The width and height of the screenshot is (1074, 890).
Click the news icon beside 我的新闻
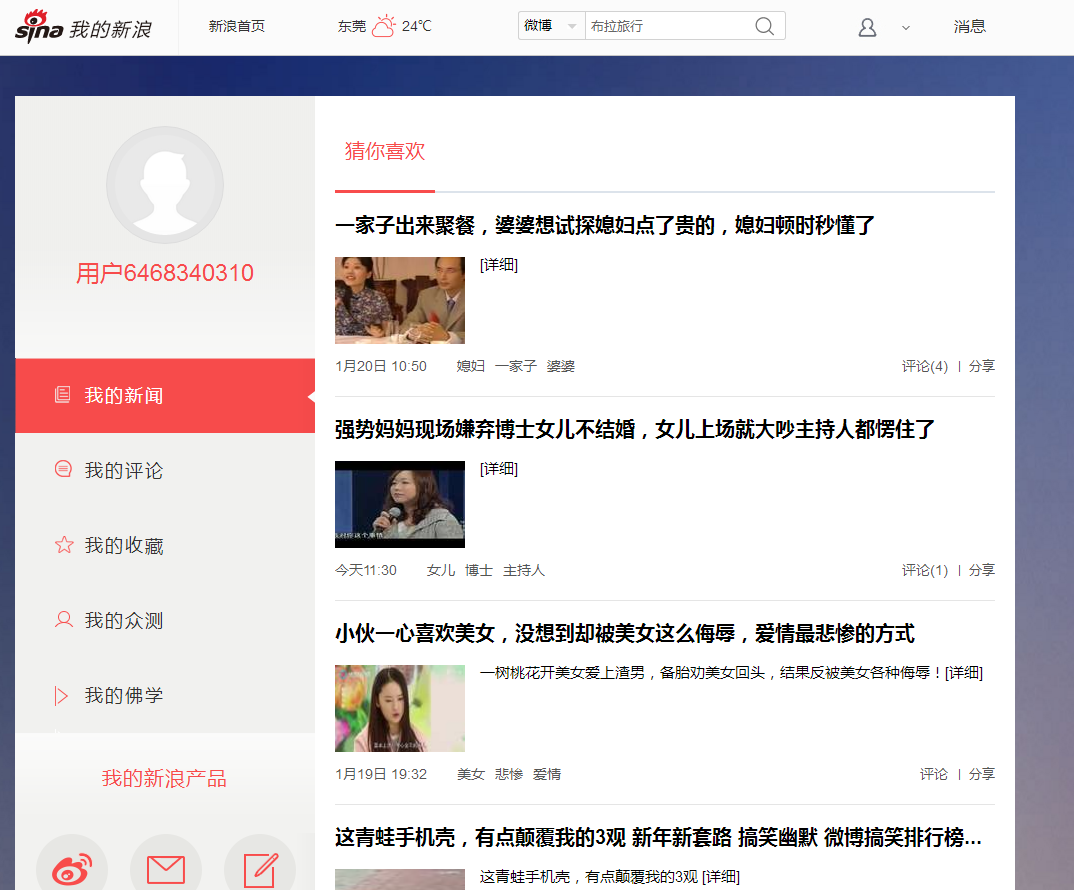point(62,395)
